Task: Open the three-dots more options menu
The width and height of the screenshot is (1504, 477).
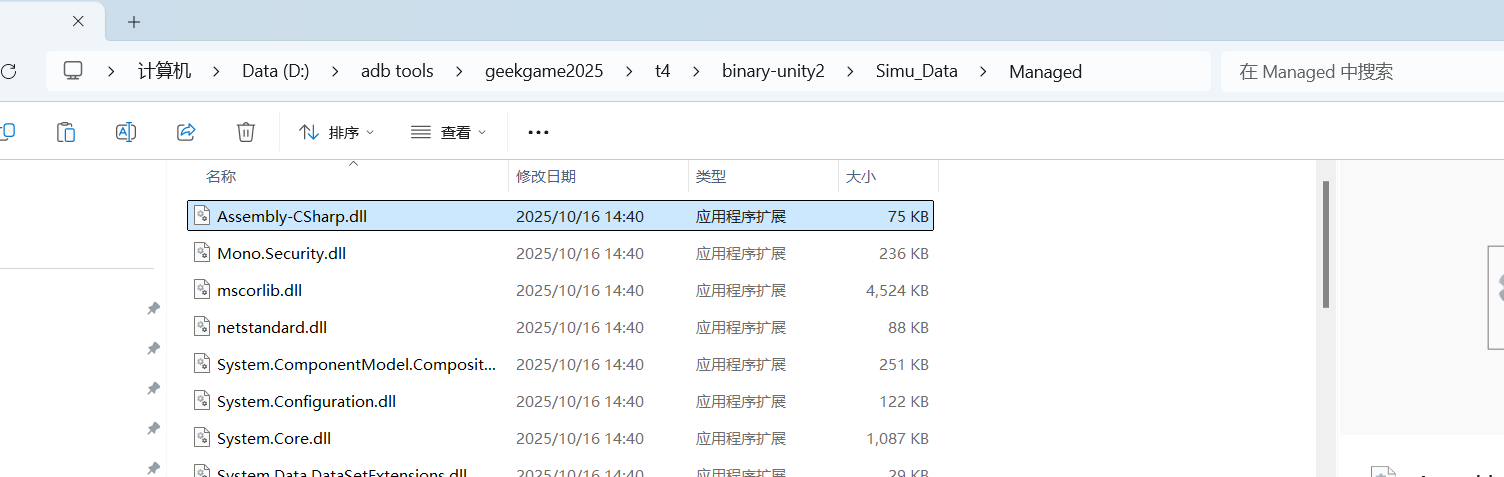Action: tap(539, 132)
